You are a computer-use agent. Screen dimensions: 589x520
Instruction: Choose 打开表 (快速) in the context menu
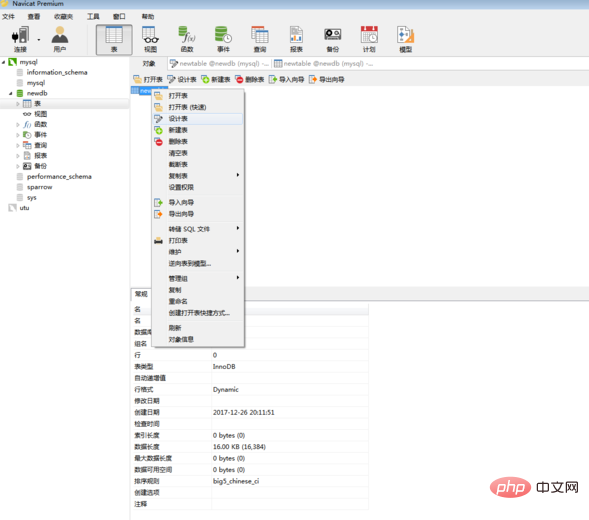(198, 107)
